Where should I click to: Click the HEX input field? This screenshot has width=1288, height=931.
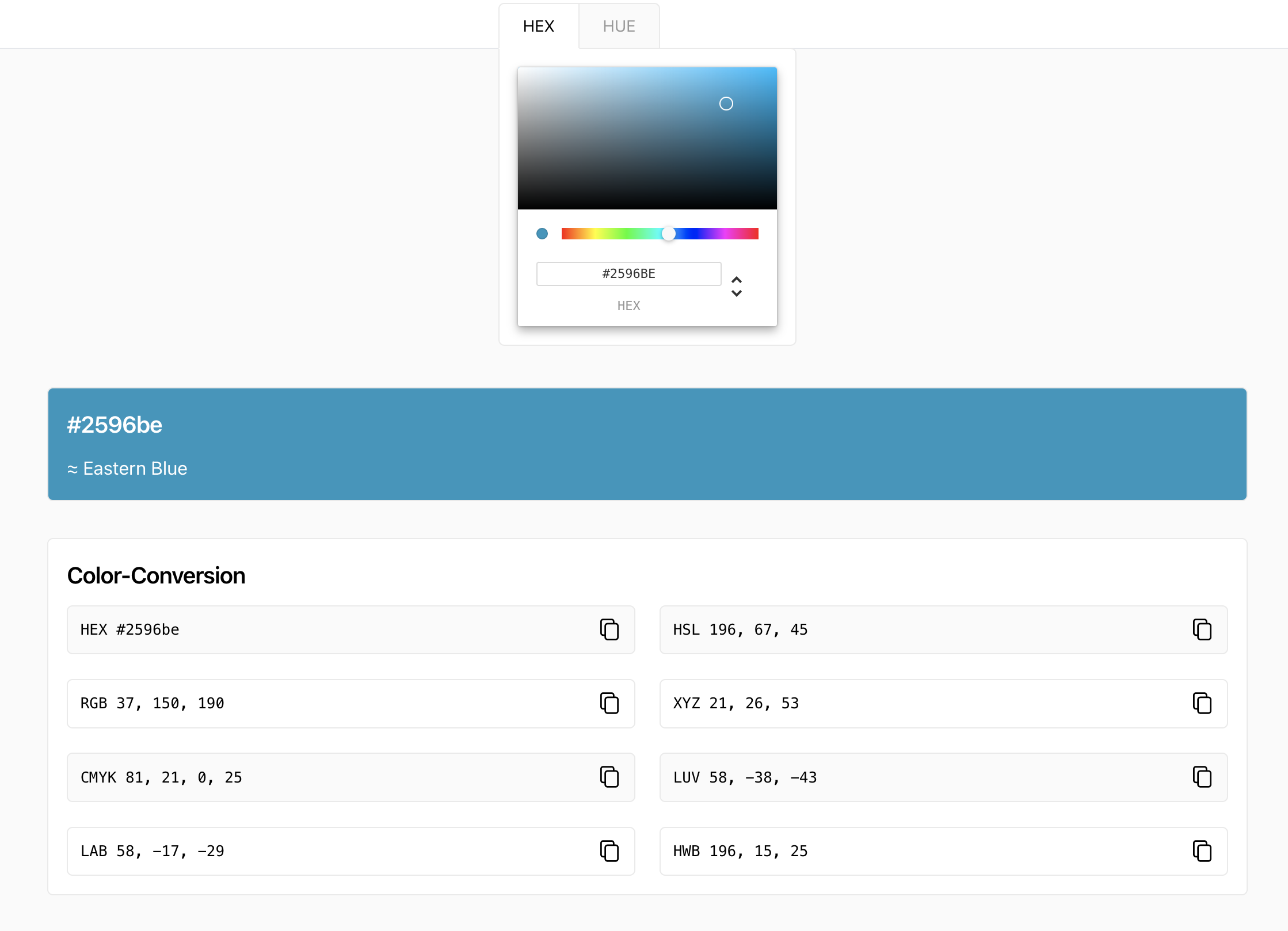[628, 273]
